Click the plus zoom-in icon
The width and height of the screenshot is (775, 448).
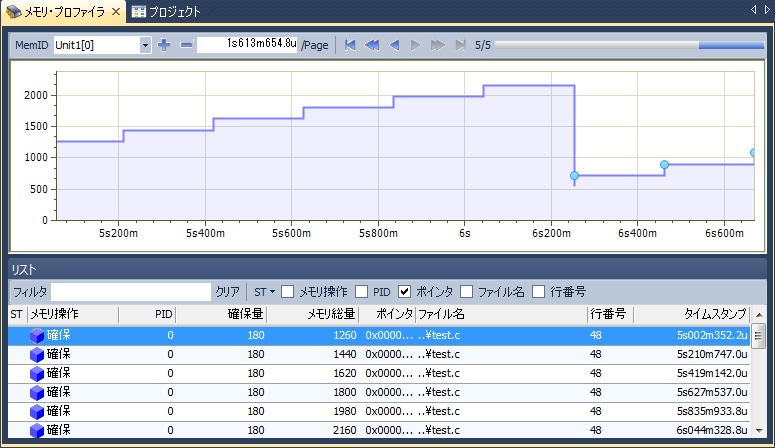(x=164, y=45)
